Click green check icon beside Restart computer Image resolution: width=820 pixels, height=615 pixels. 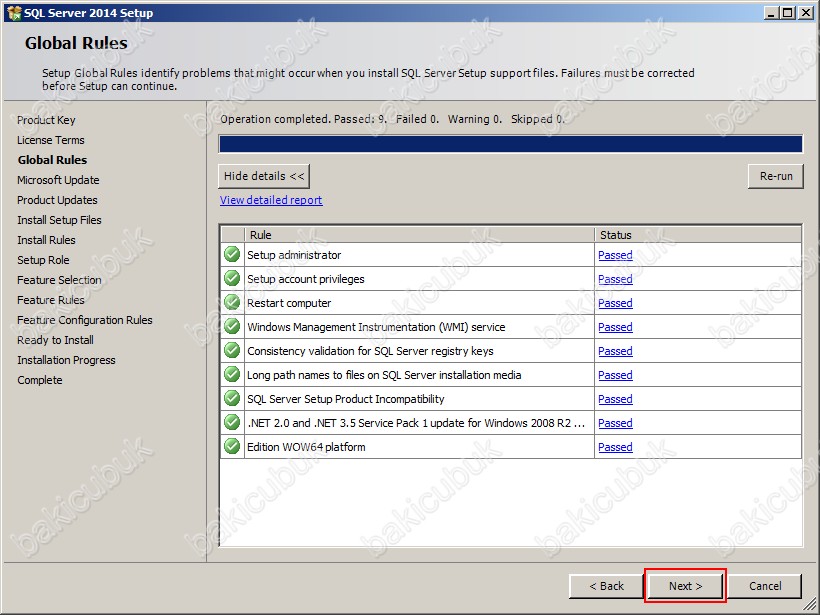click(232, 303)
